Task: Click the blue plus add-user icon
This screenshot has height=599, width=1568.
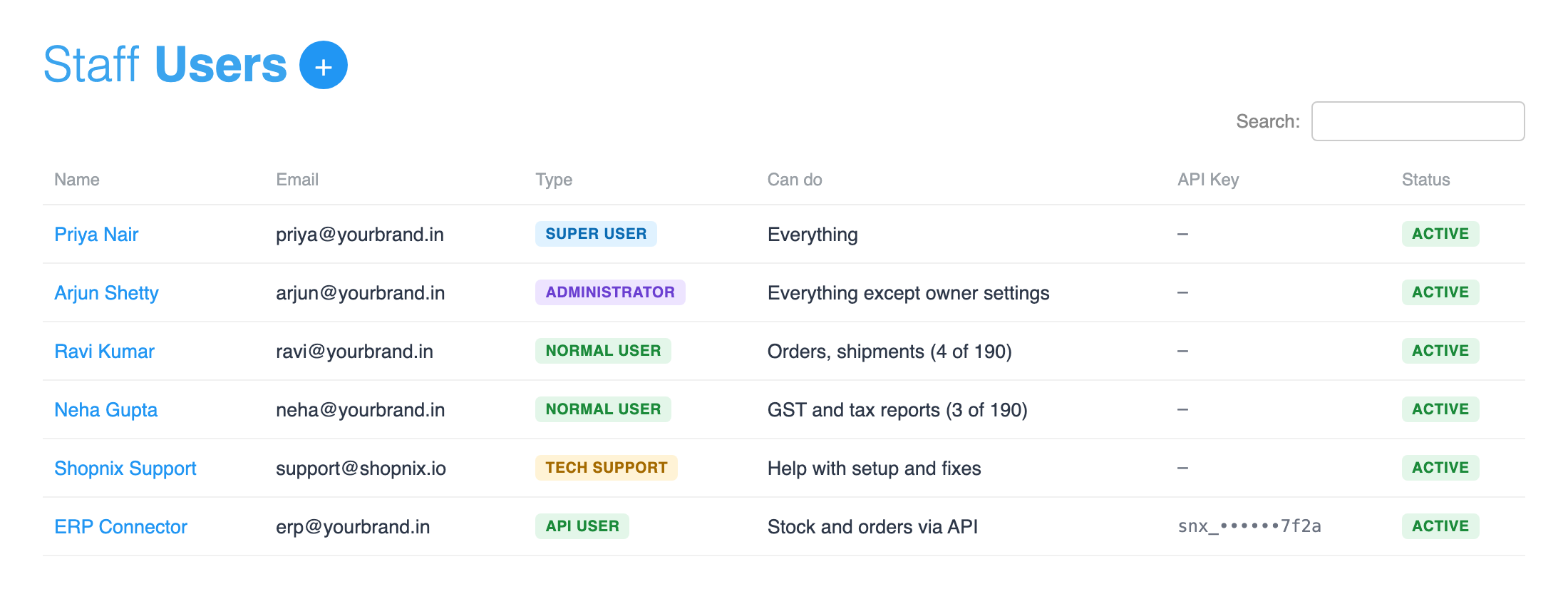Action: coord(324,65)
